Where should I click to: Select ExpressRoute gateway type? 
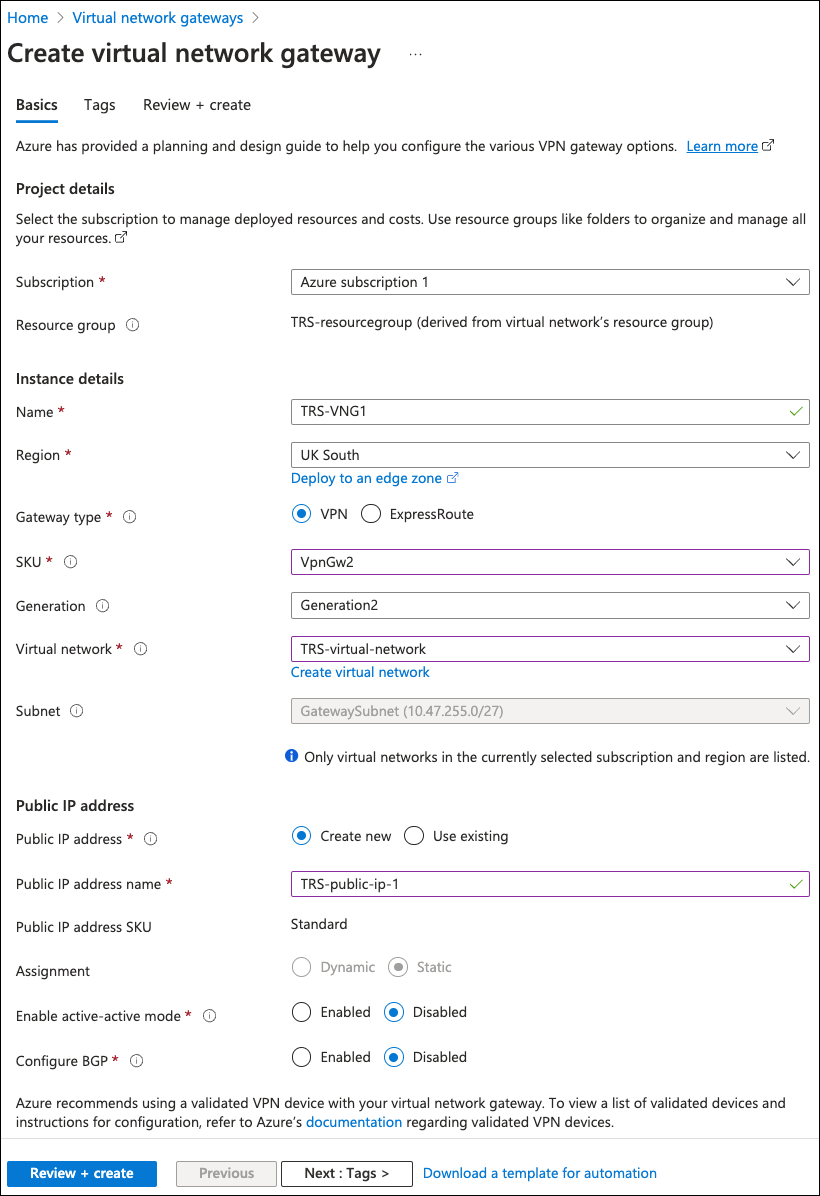tap(371, 514)
